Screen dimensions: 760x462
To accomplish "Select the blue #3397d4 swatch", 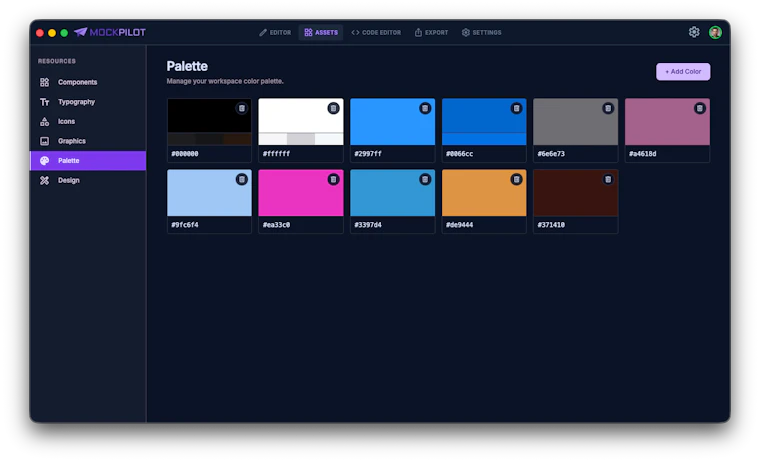I will click(x=393, y=192).
